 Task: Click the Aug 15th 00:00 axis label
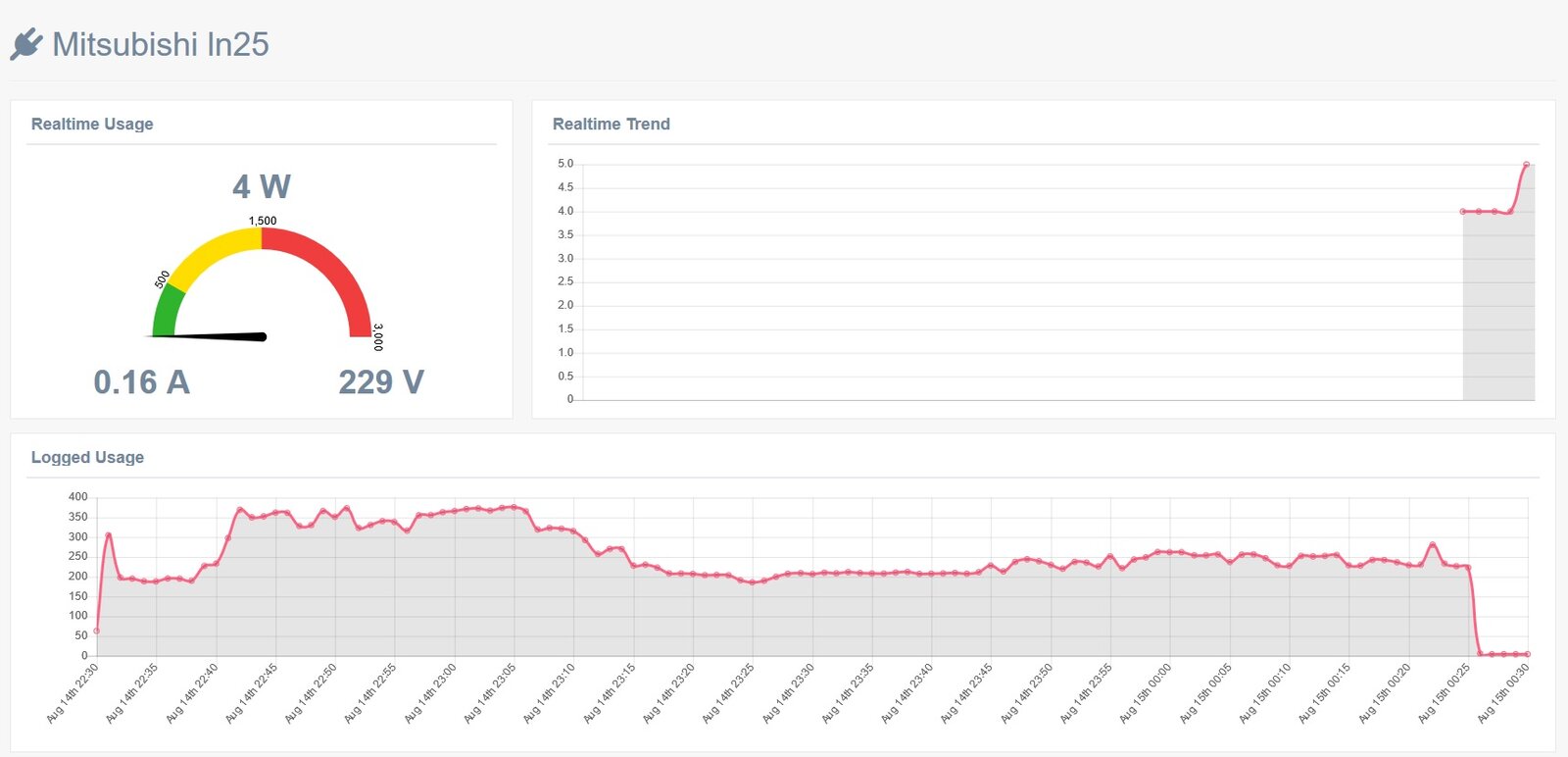tap(1146, 693)
